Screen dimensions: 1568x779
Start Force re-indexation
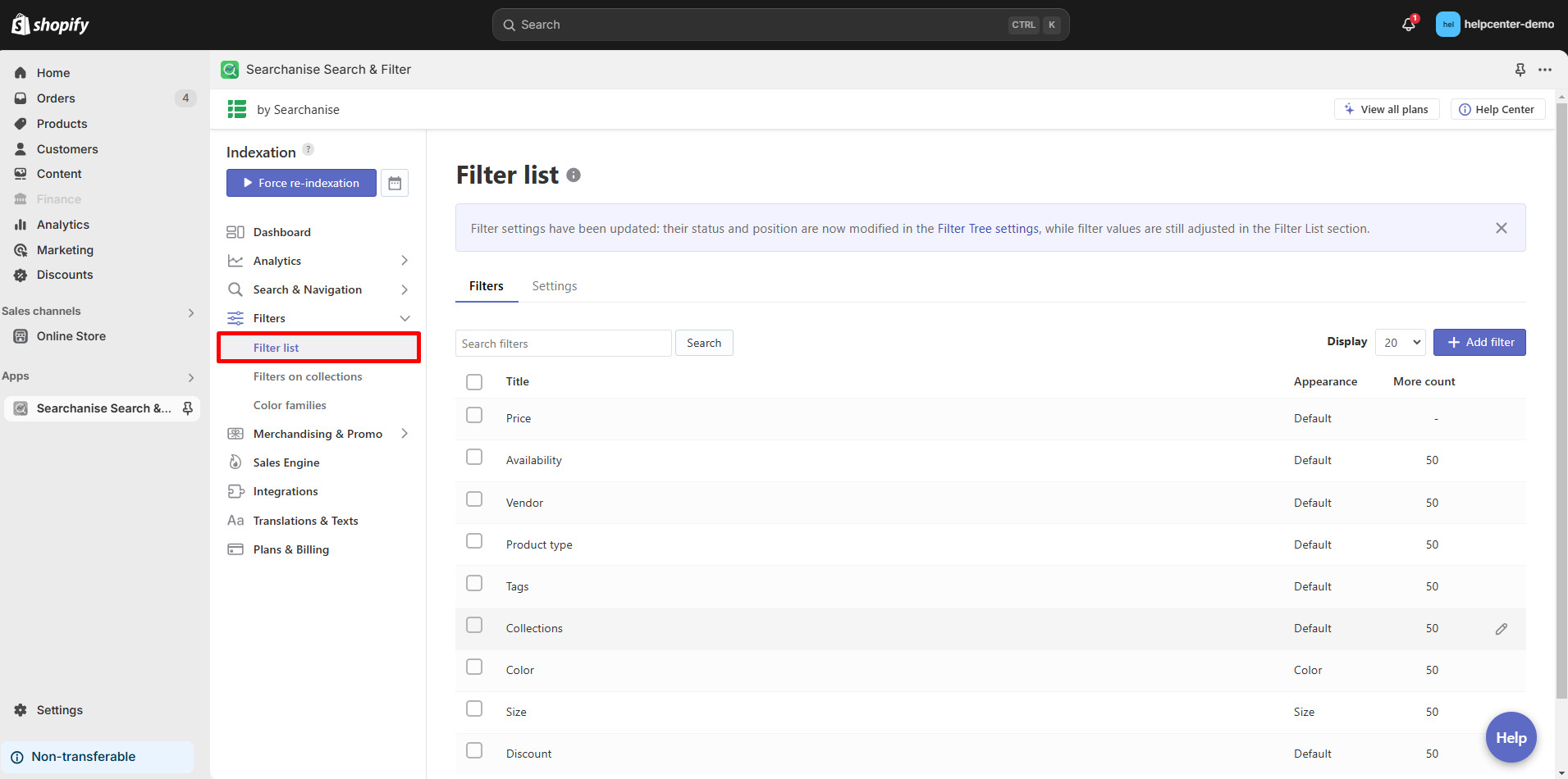pos(300,182)
